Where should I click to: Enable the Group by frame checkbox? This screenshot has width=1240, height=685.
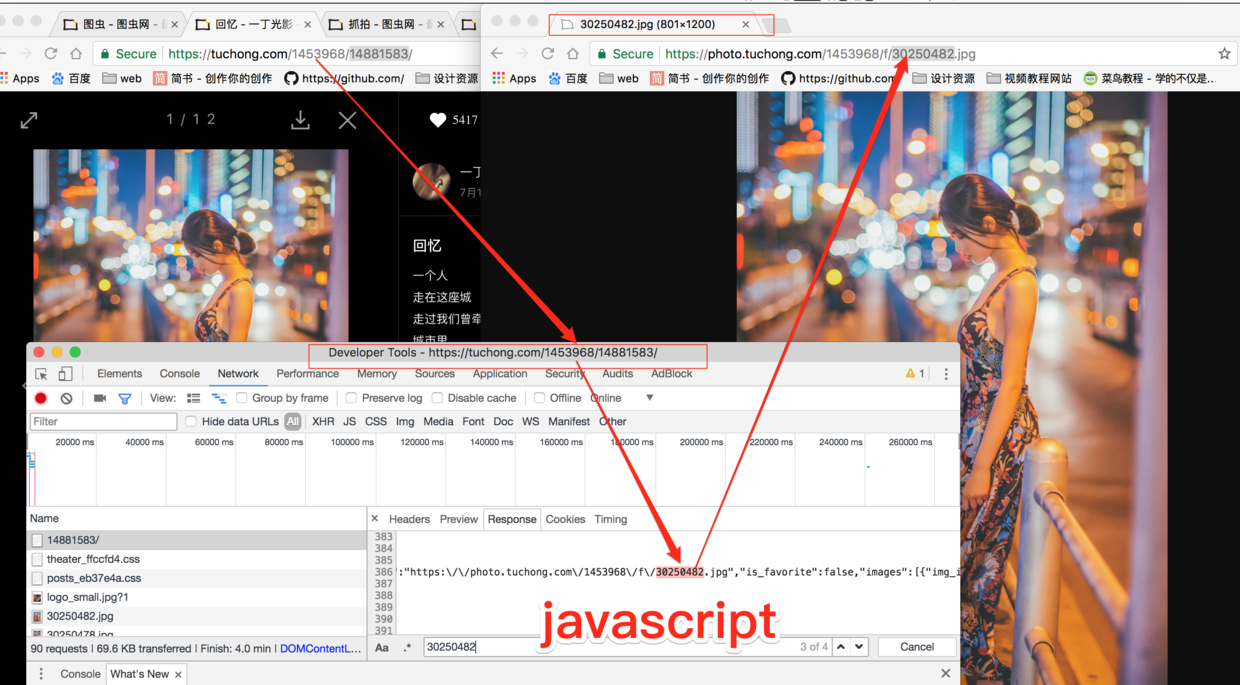(x=242, y=398)
